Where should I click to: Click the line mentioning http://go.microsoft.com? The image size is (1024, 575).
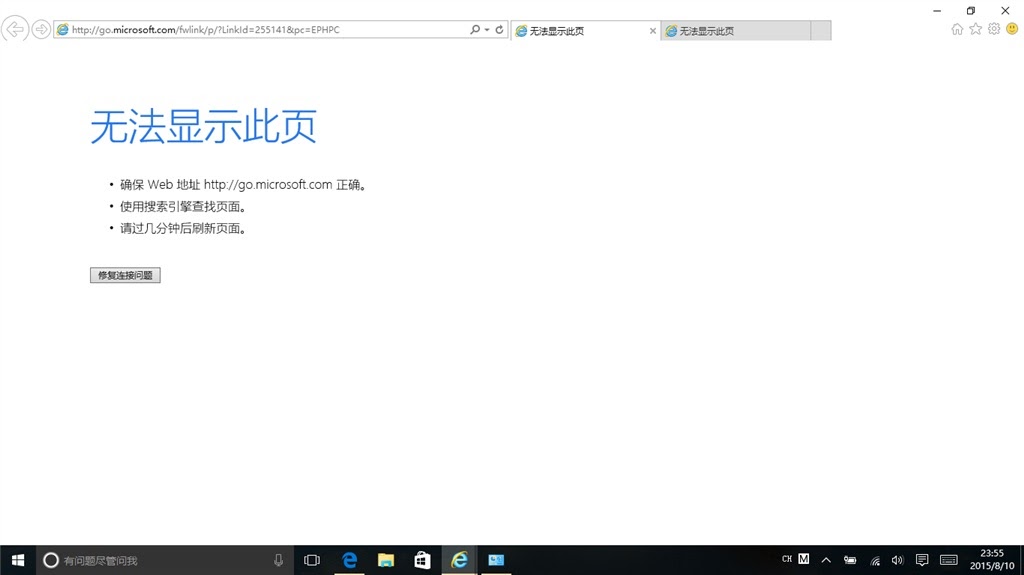(x=244, y=185)
